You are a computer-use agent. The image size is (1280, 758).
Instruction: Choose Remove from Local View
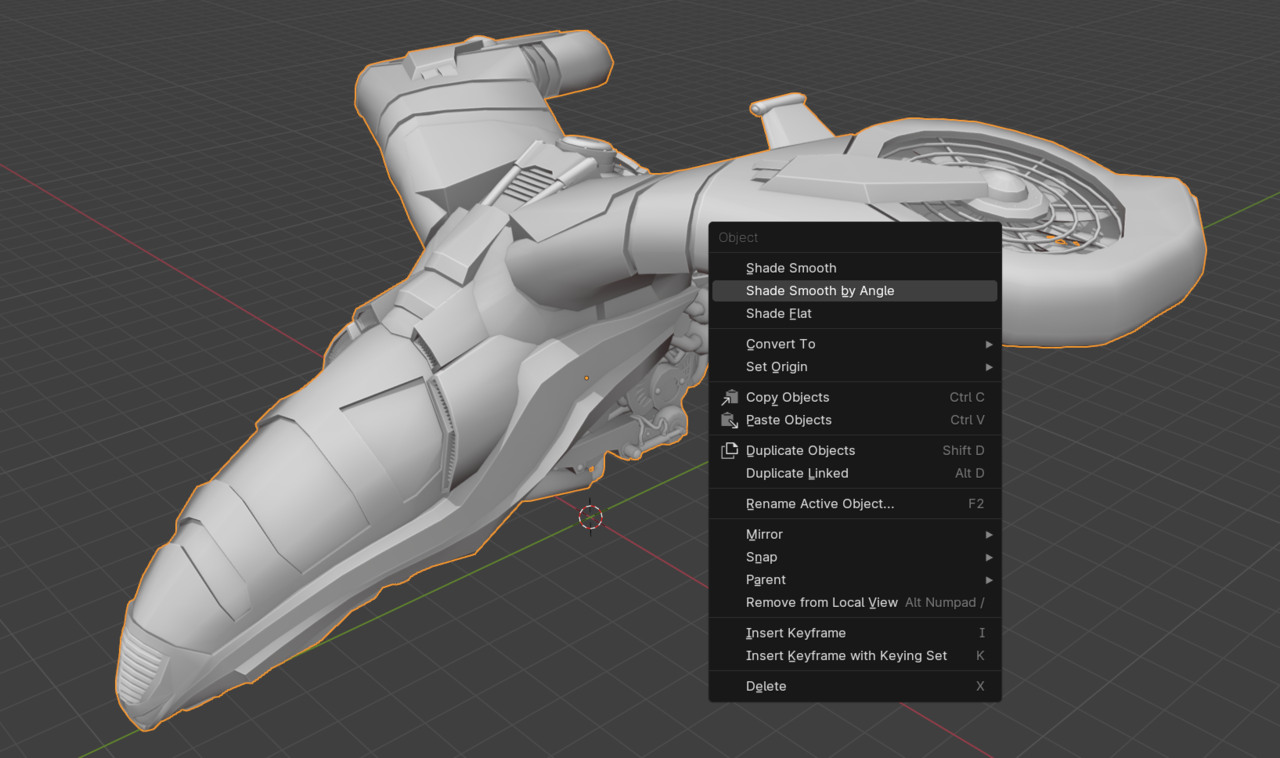tap(854, 603)
